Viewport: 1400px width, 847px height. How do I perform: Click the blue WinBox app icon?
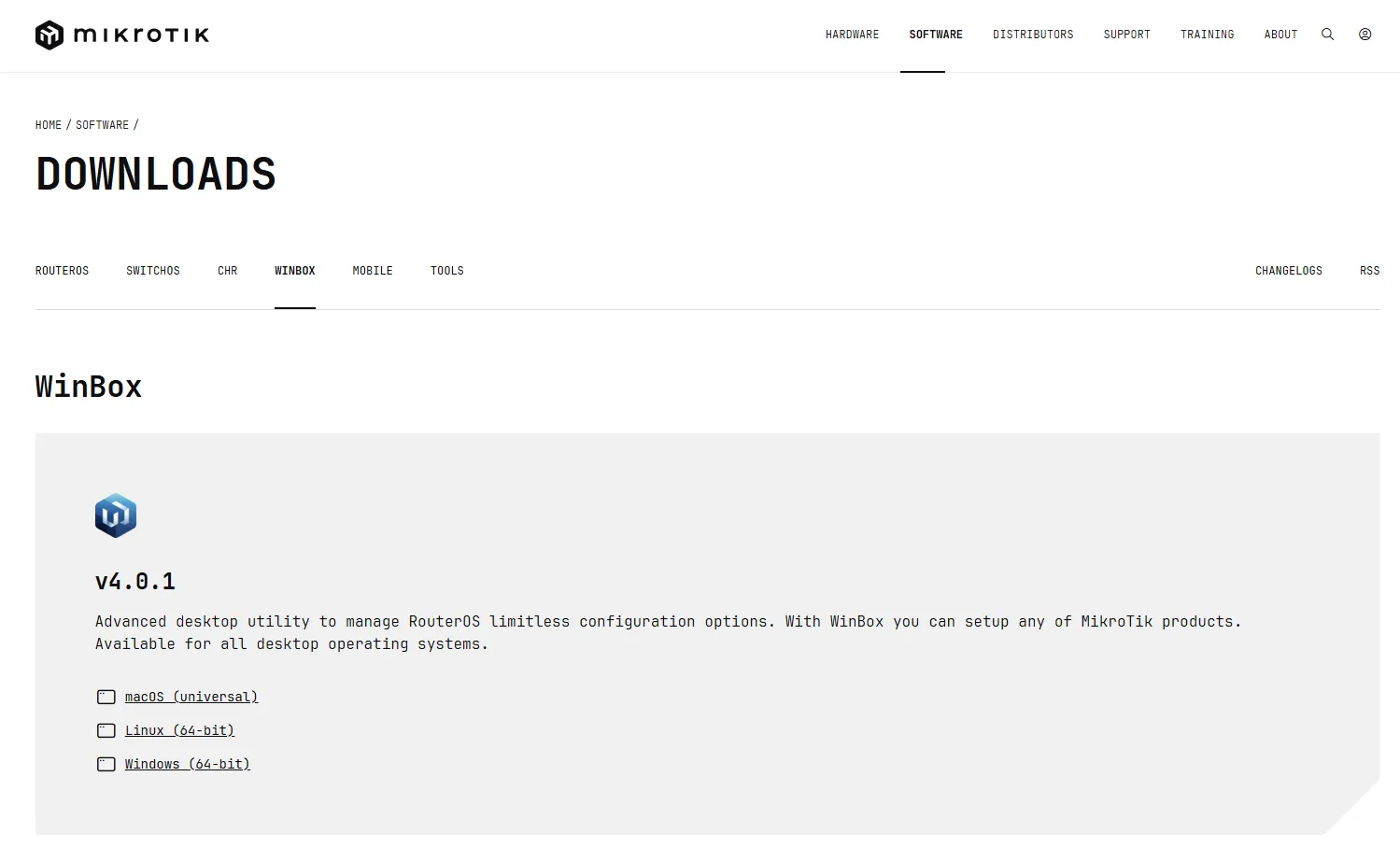tap(116, 515)
